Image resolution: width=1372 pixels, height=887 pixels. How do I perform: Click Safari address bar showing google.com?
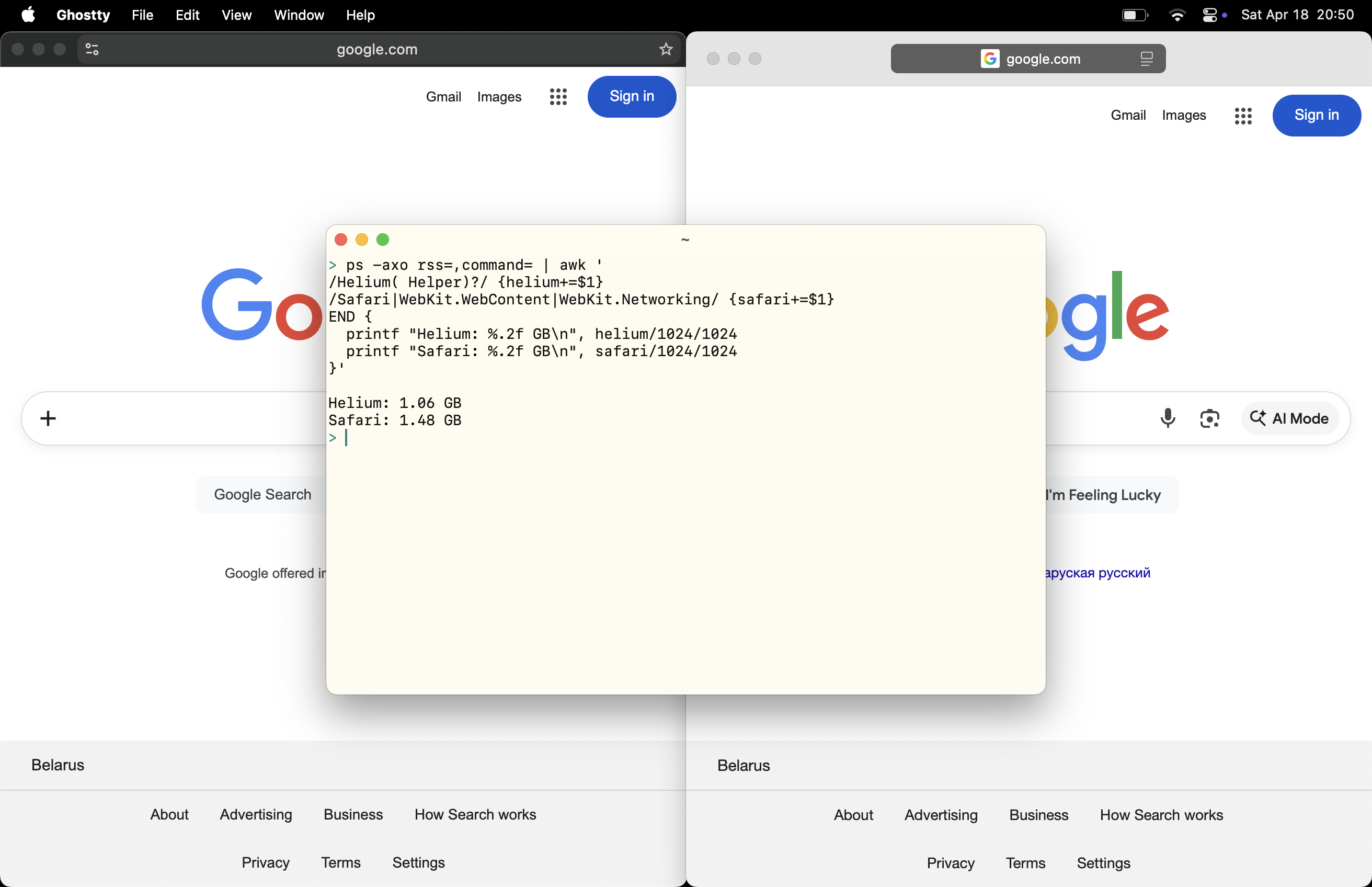tap(1028, 59)
